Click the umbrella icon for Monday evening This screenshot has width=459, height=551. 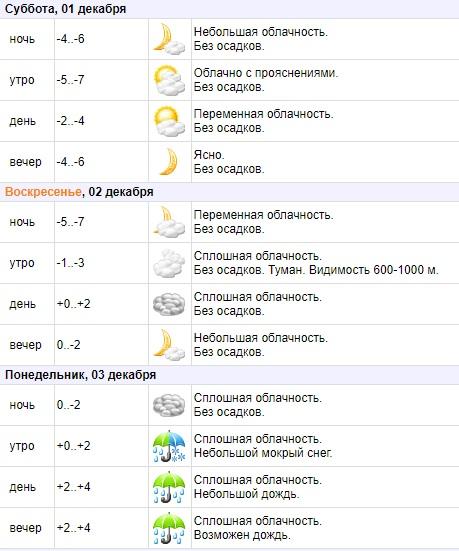pos(169,528)
